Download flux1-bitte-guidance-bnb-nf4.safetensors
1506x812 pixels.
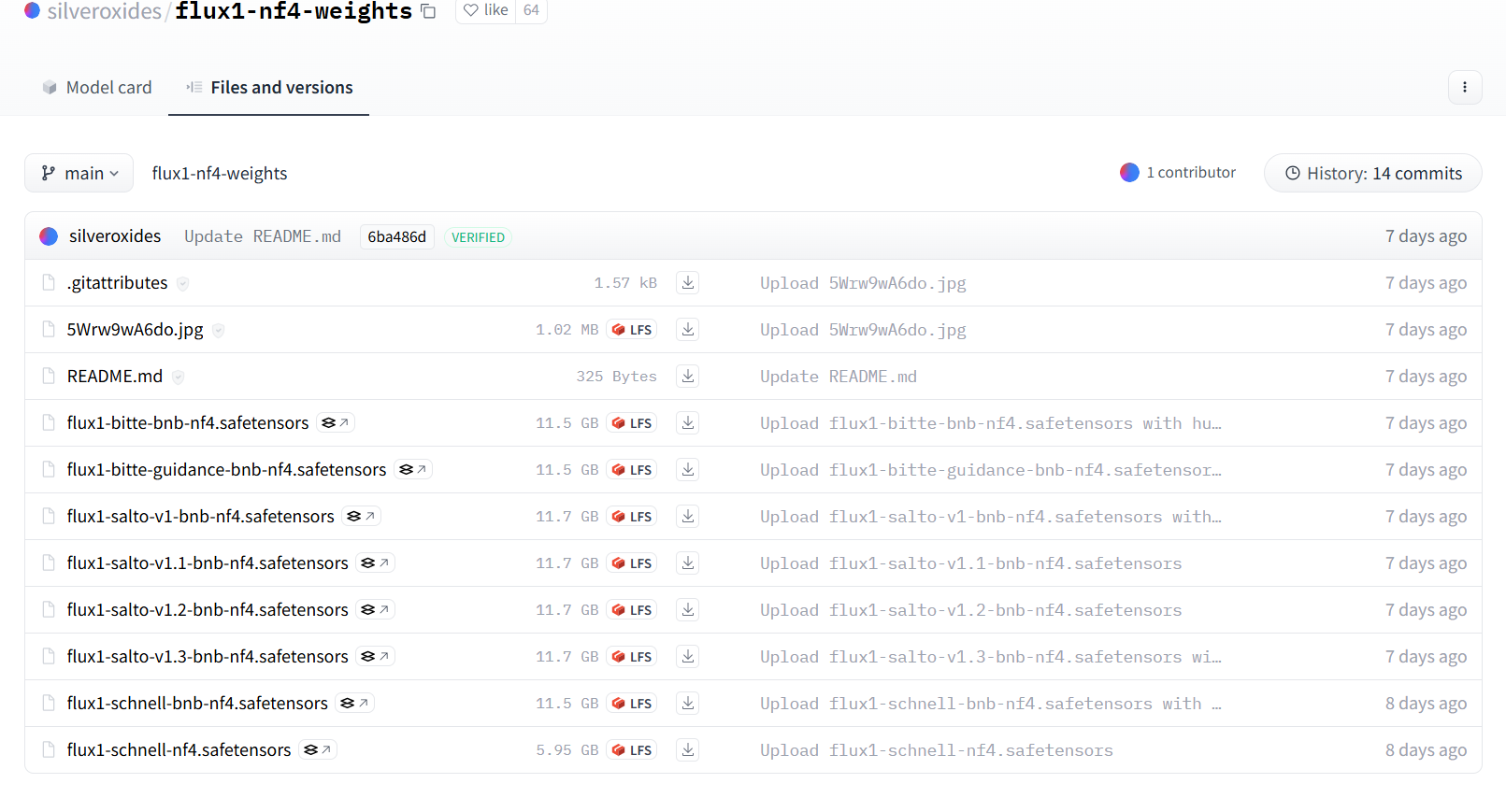(688, 470)
